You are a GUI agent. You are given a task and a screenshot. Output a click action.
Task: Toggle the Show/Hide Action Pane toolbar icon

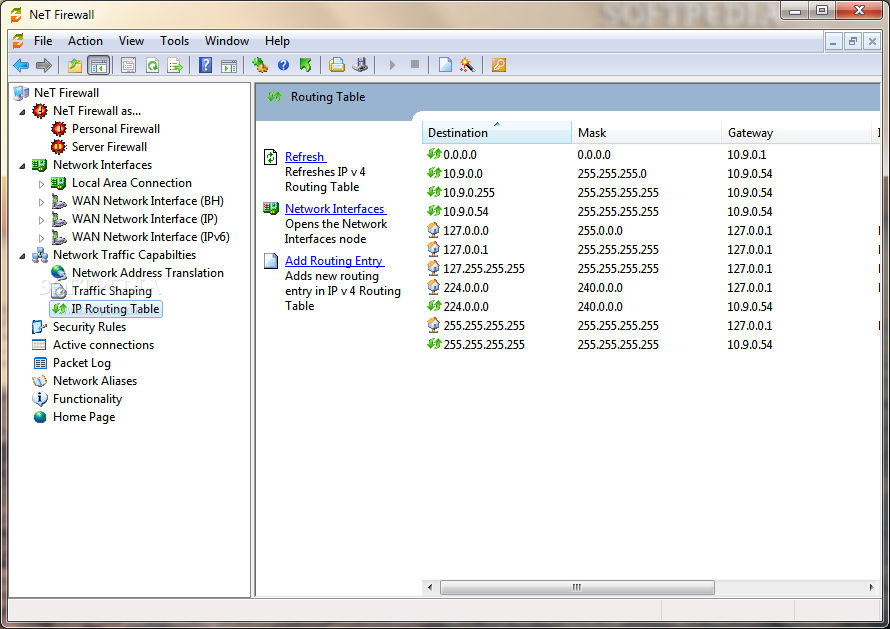(x=229, y=65)
